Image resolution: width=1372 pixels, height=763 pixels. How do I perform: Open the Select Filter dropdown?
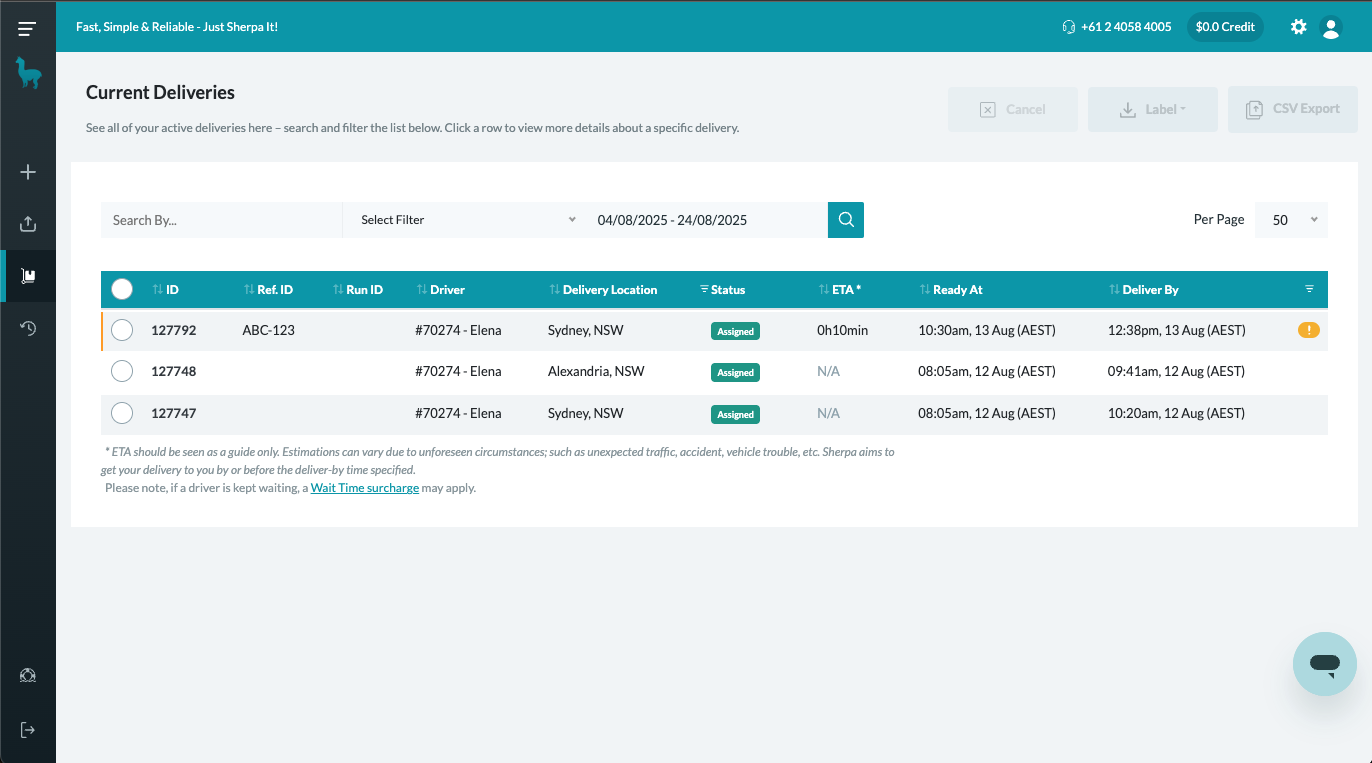click(x=465, y=219)
